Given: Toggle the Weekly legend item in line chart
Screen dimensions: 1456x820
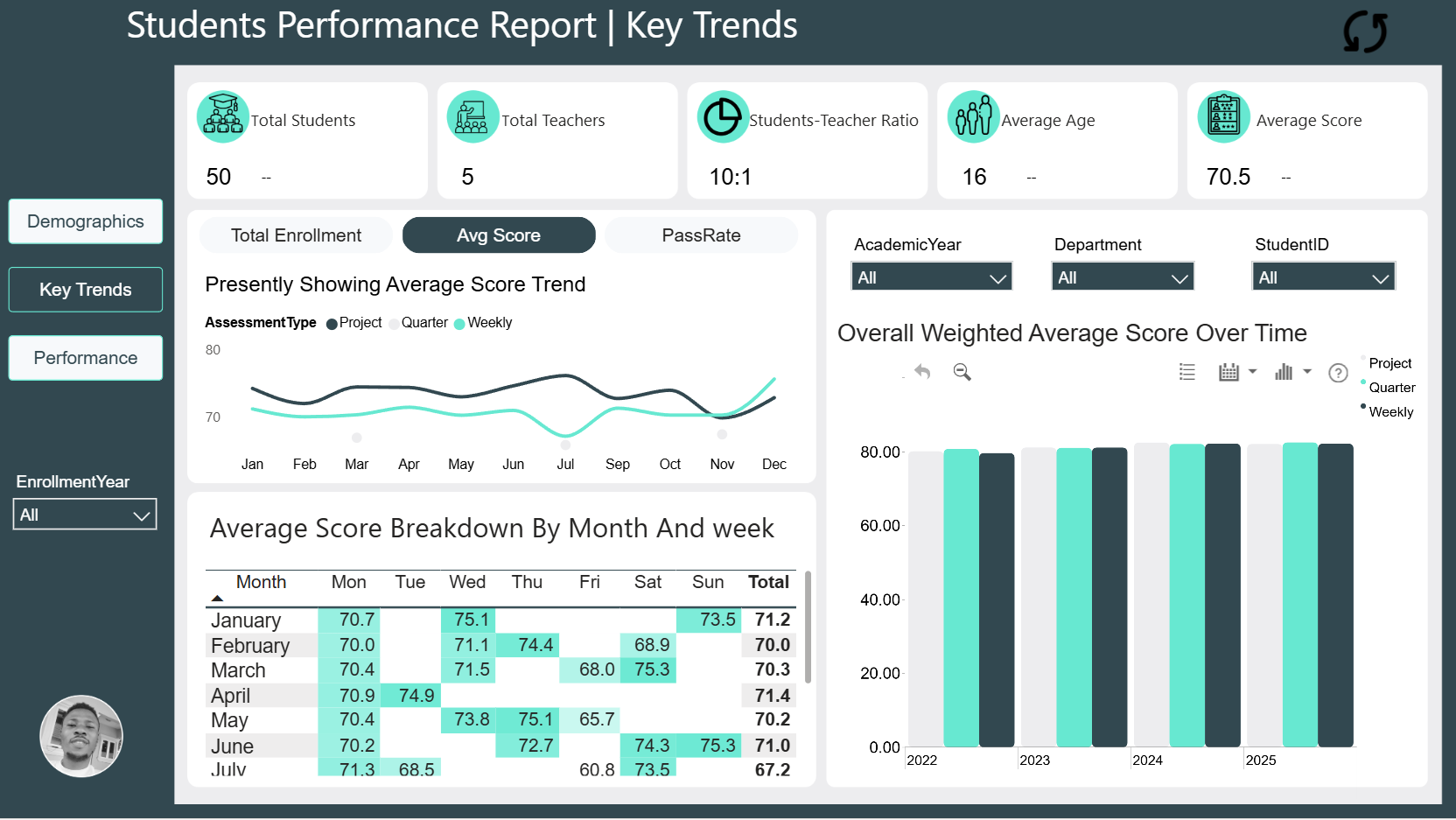Looking at the screenshot, I should click(x=483, y=323).
